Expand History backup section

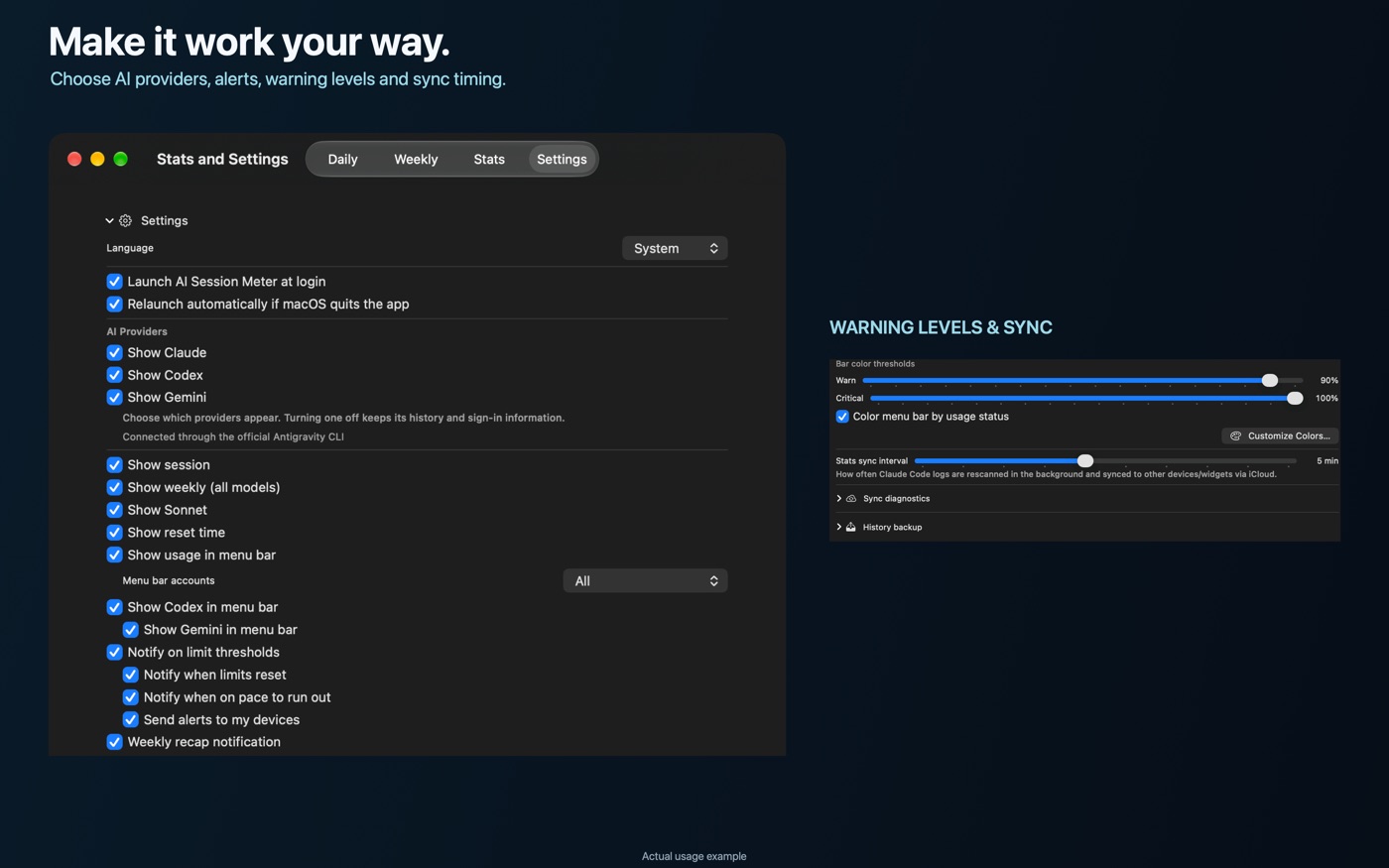839,528
